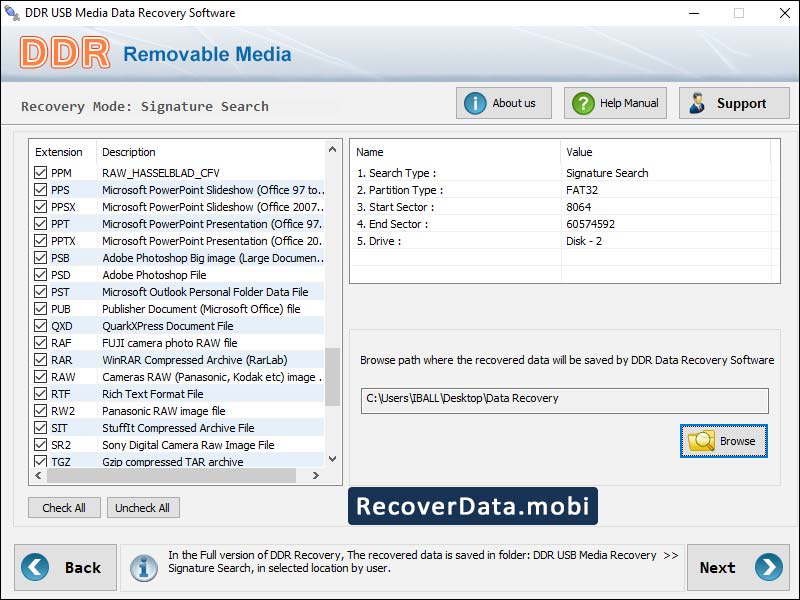The image size is (800, 600).
Task: Click the horizontal scrollbar thumb under list
Action: pyautogui.click(x=171, y=476)
